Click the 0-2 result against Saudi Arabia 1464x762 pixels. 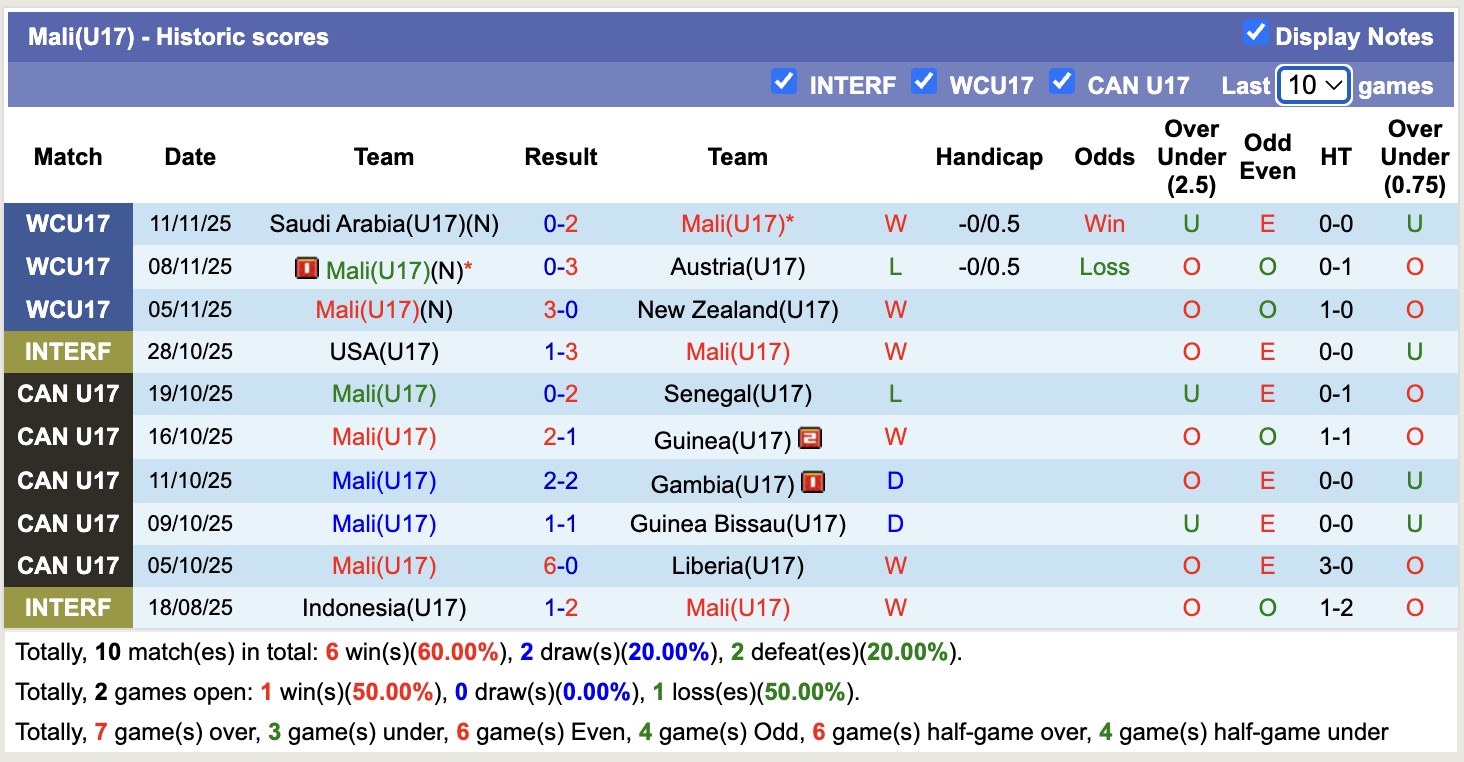coord(561,224)
